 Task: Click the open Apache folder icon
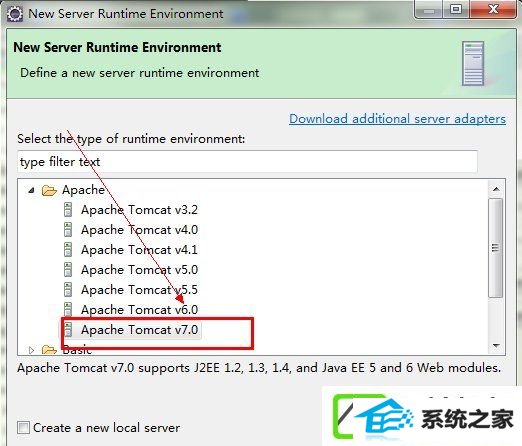pos(49,190)
